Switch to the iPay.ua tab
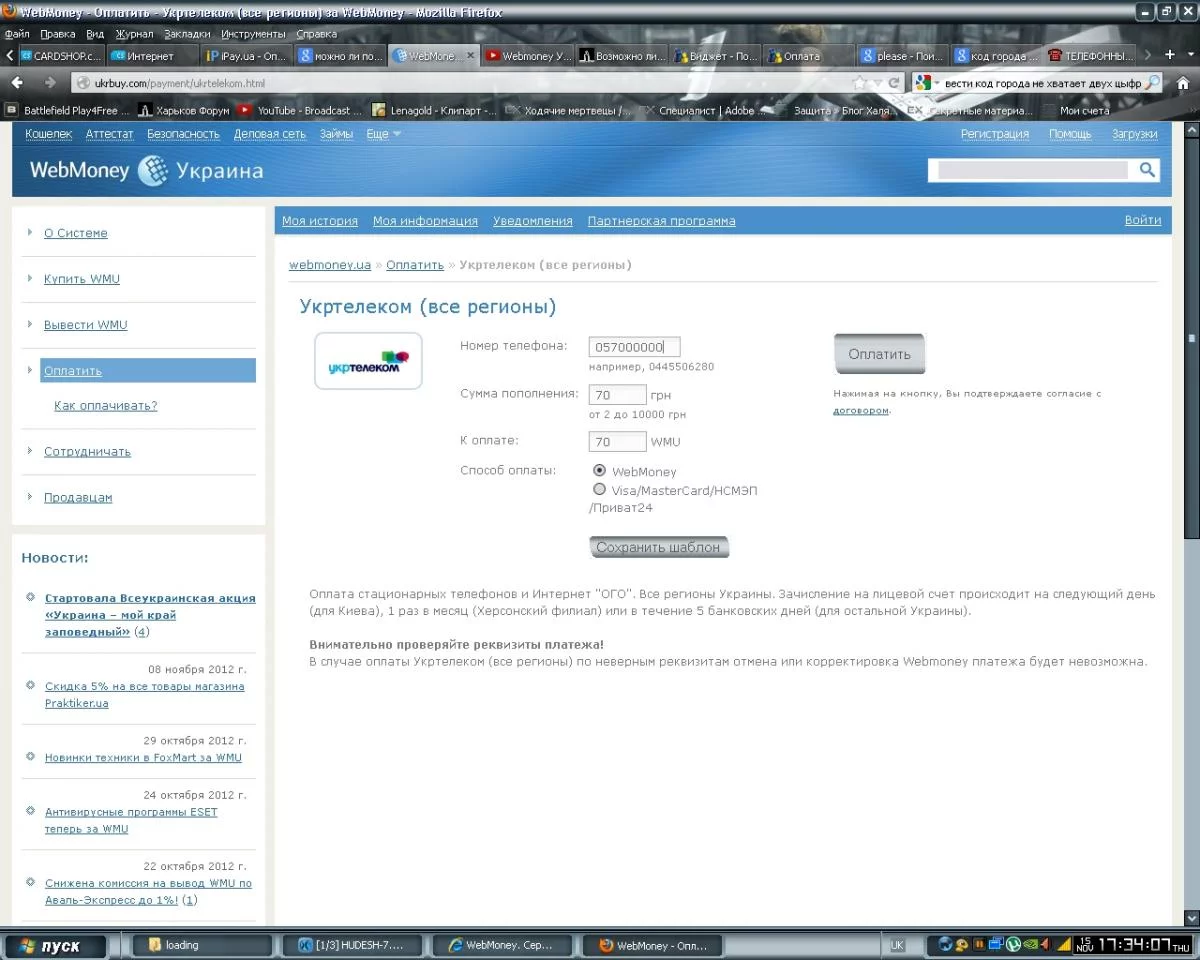 [246, 56]
